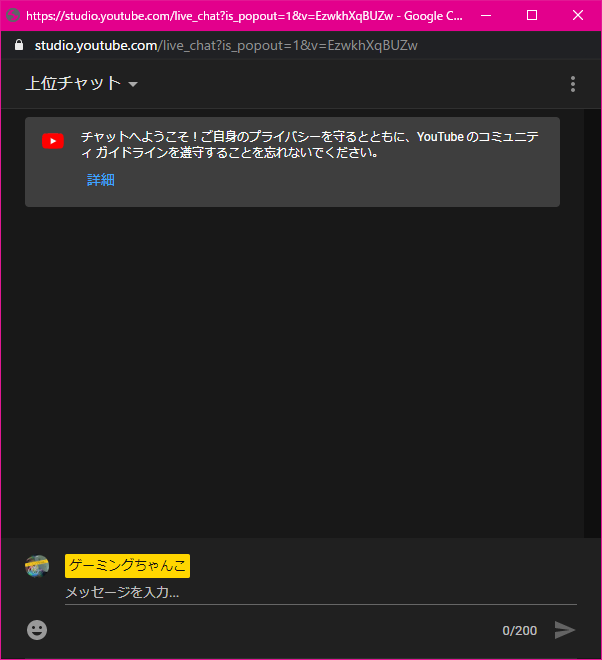Click the user avatar beside the input
Screen dimensions: 602x660
(37, 566)
